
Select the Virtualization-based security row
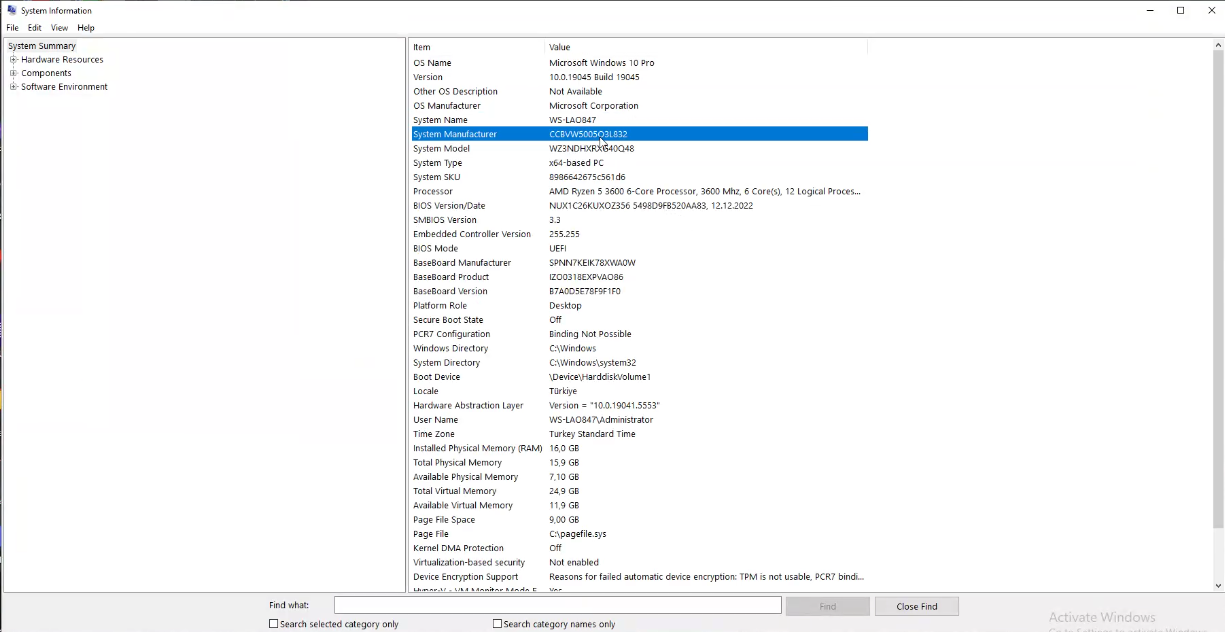point(640,563)
